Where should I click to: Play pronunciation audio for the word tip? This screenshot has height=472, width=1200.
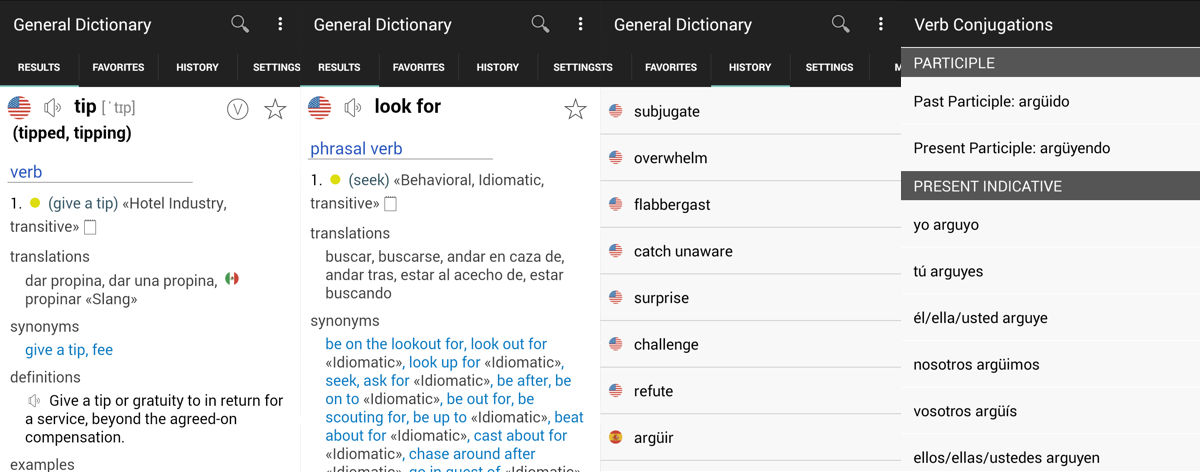pos(53,108)
